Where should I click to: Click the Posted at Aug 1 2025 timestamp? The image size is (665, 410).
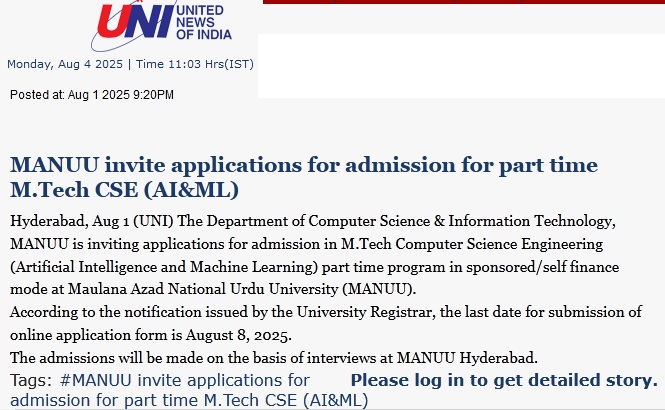(92, 95)
